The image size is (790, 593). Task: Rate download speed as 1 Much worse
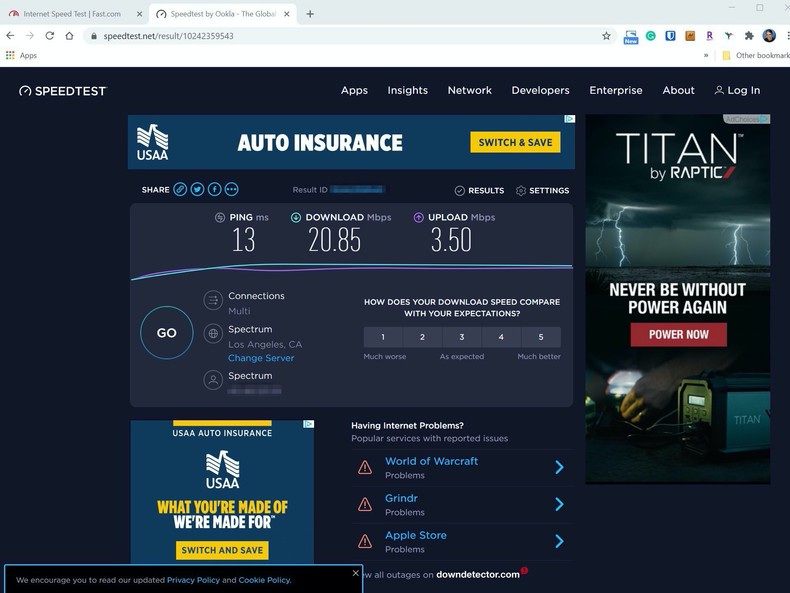click(x=382, y=337)
